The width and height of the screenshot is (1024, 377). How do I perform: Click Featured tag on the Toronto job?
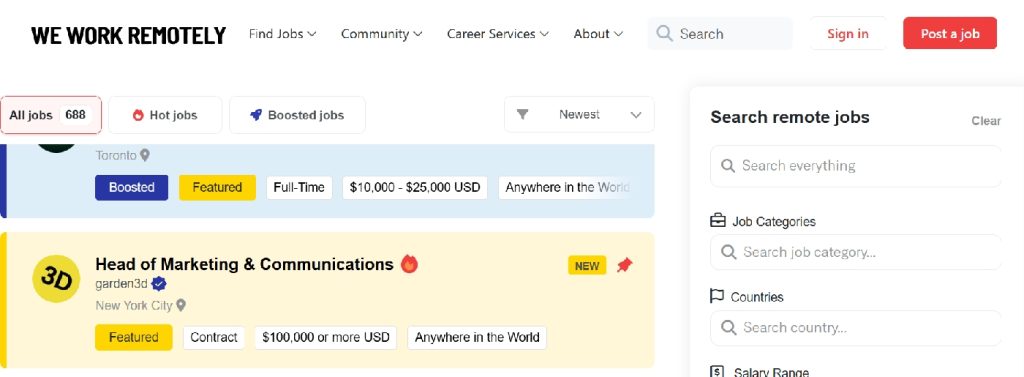point(217,188)
